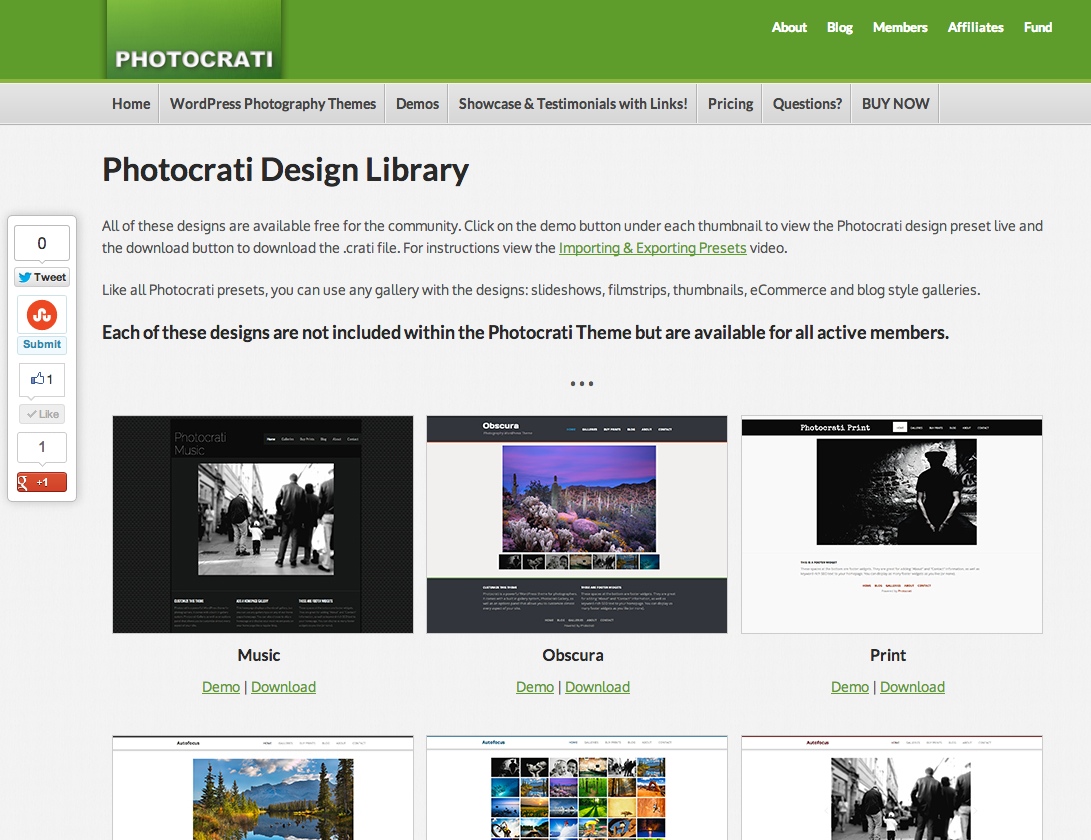Click the StumbleUpon Submit button
The image size is (1091, 840).
coord(42,344)
